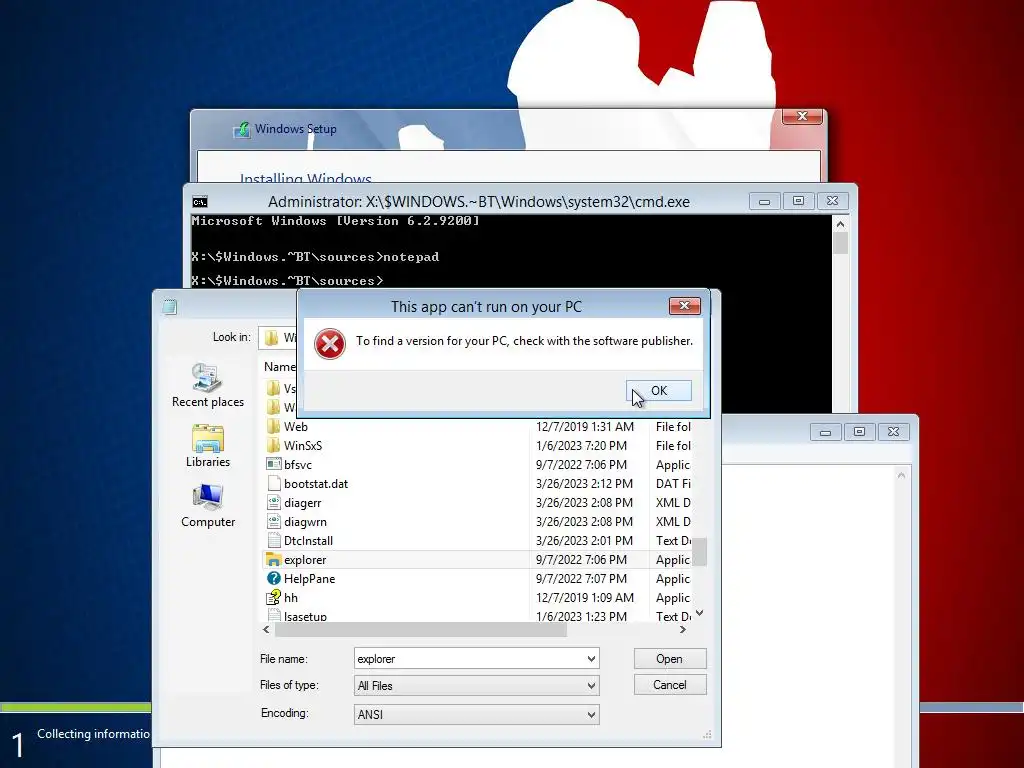Click the 12/7/2019 1:31 AM date of Web
Viewport: 1024px width, 768px height.
coord(584,426)
